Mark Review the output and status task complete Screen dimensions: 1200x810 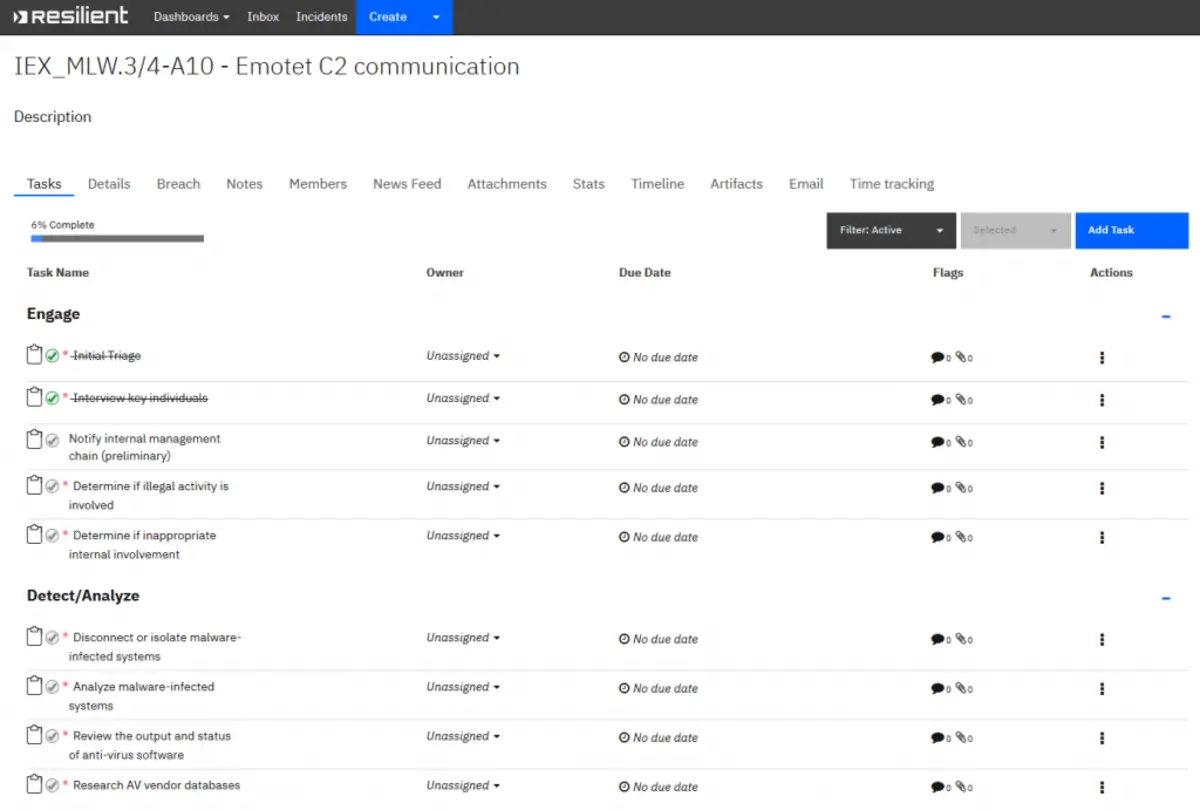click(x=52, y=736)
